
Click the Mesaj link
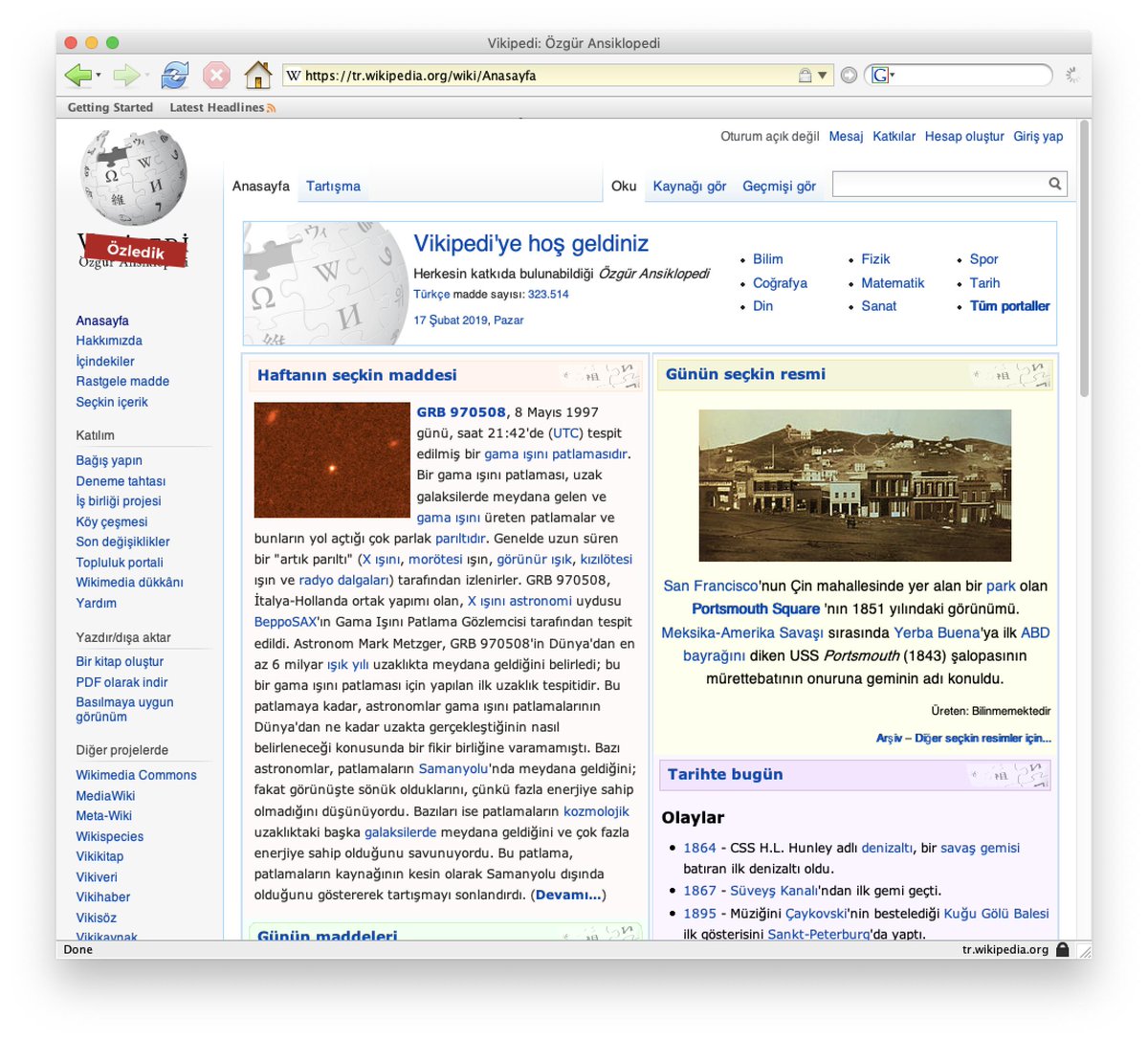(846, 136)
